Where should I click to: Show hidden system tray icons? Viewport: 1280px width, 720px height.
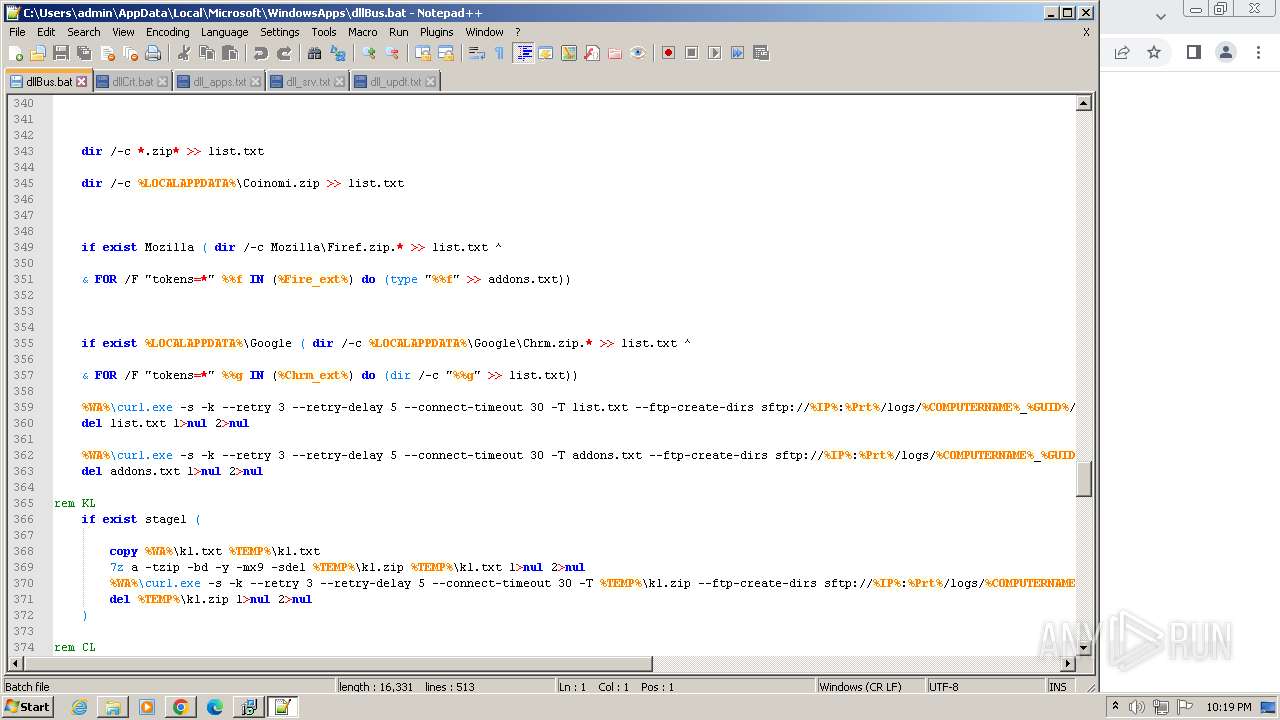point(1116,707)
